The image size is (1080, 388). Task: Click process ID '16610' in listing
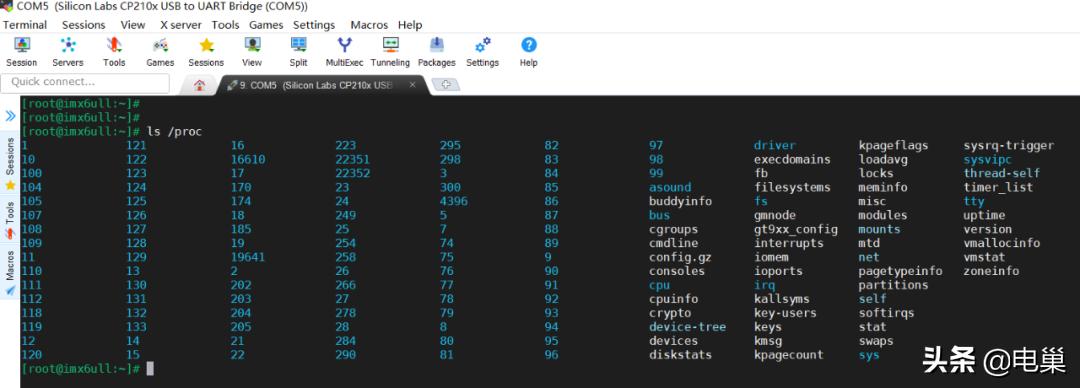[x=248, y=159]
